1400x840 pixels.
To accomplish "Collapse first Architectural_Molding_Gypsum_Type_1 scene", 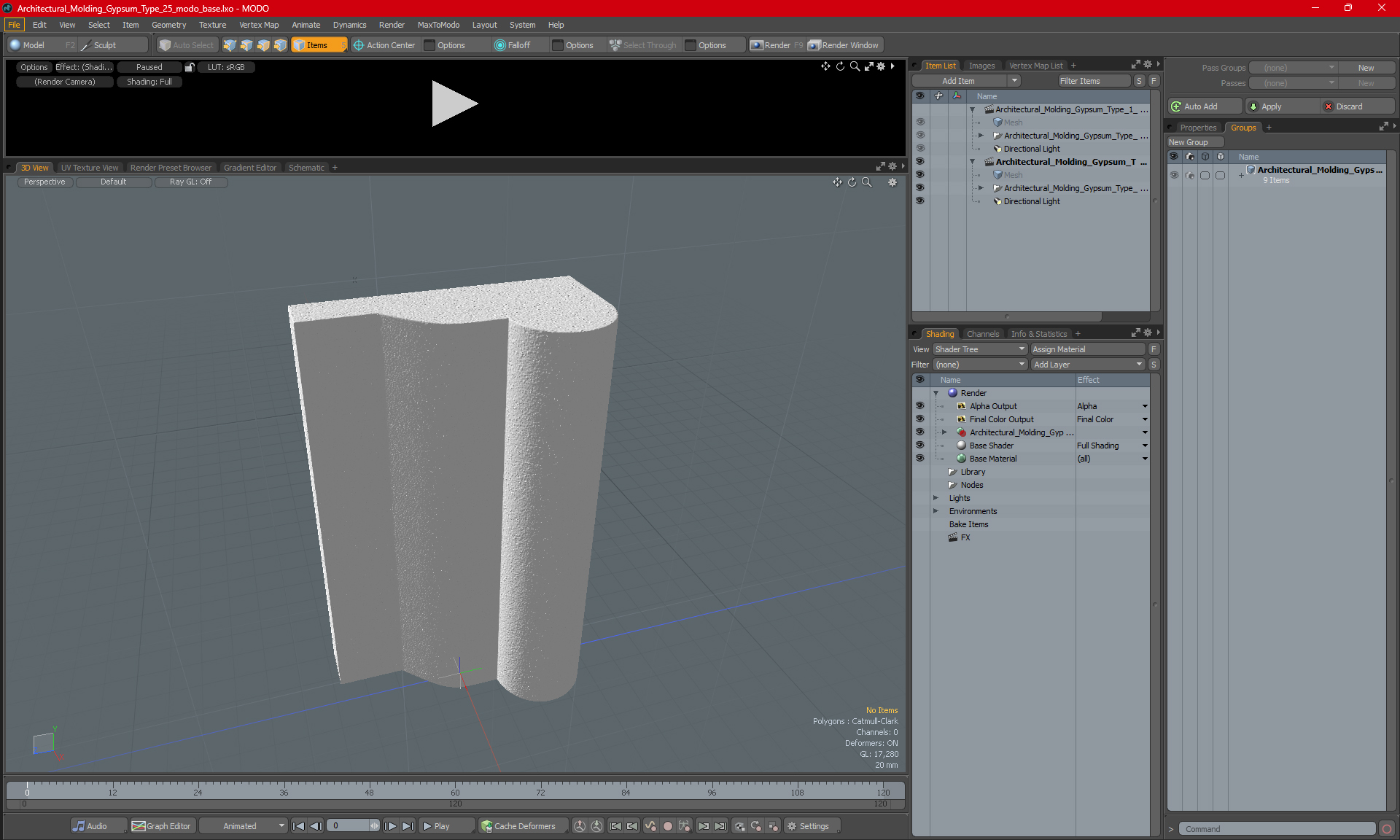I will pyautogui.click(x=972, y=109).
